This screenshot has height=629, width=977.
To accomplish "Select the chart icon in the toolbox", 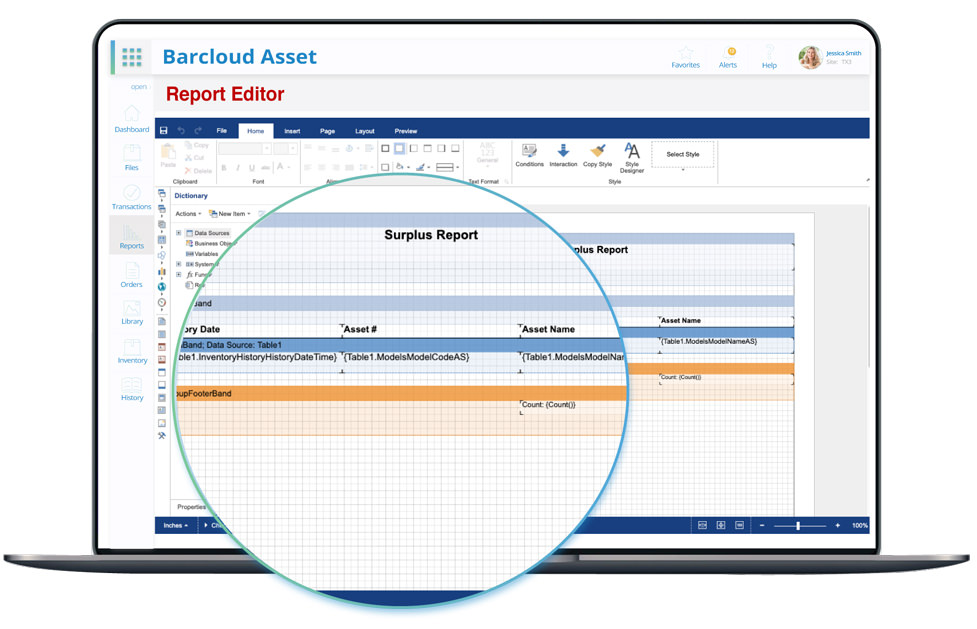I will pos(162,271).
